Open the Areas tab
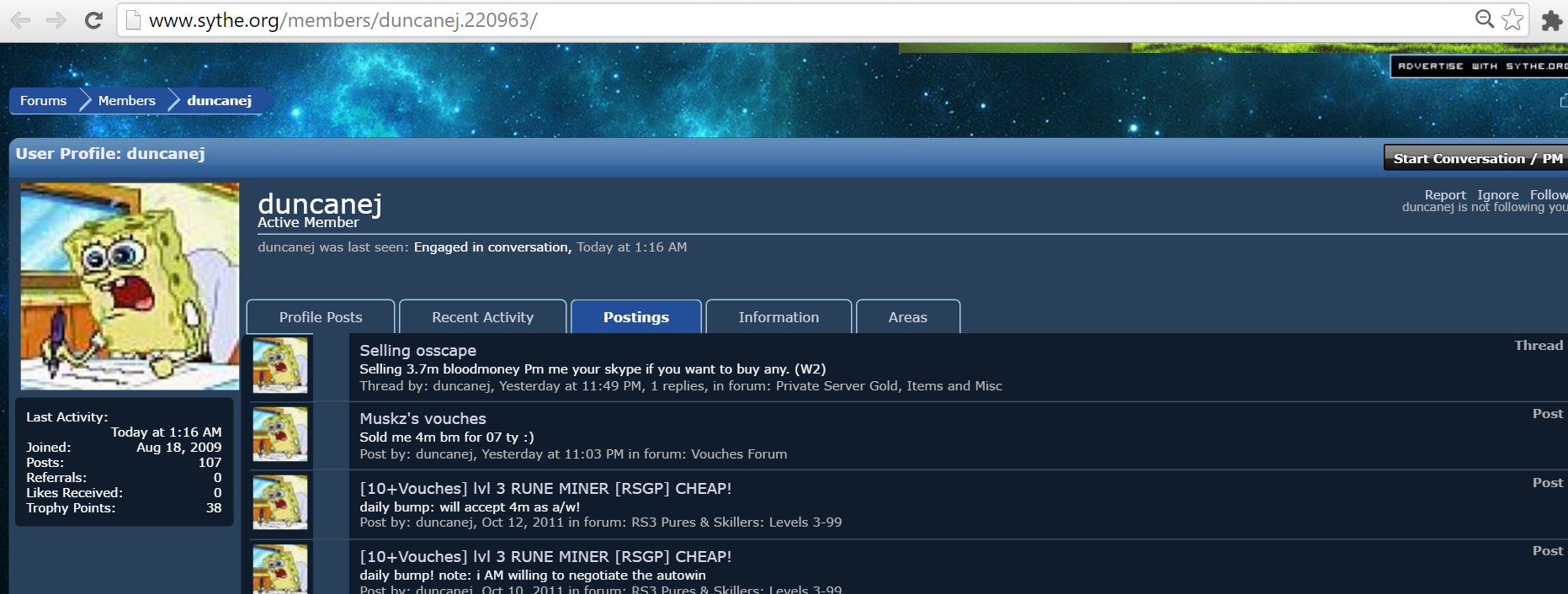1568x594 pixels. [x=907, y=317]
